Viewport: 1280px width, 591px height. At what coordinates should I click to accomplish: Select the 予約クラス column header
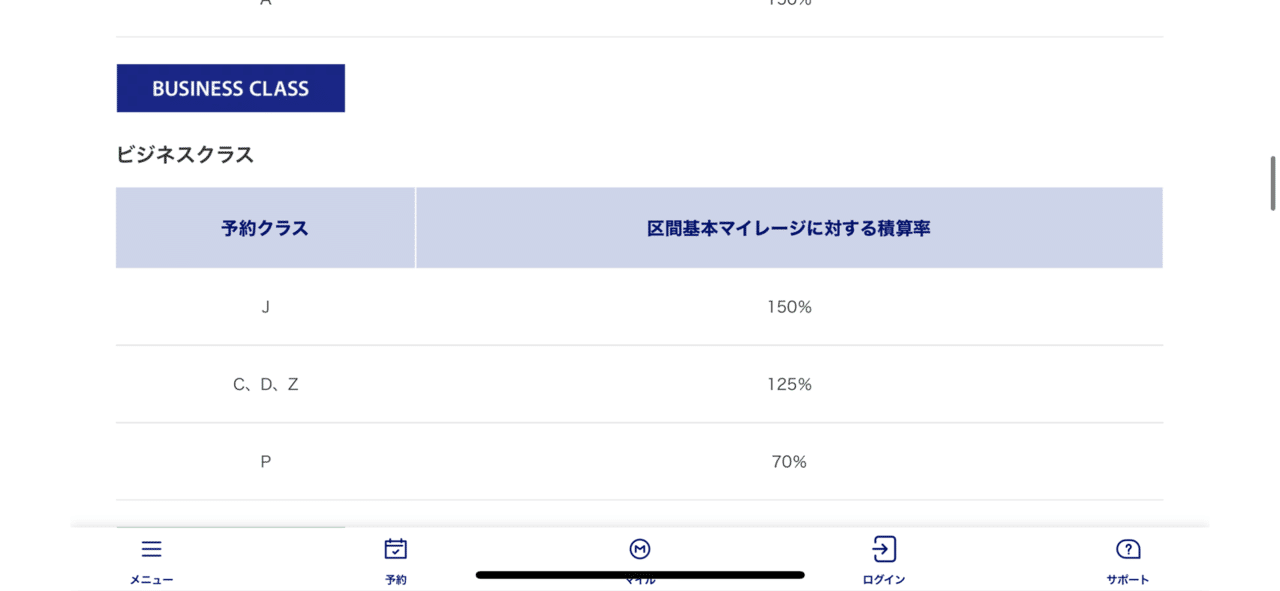tap(265, 228)
